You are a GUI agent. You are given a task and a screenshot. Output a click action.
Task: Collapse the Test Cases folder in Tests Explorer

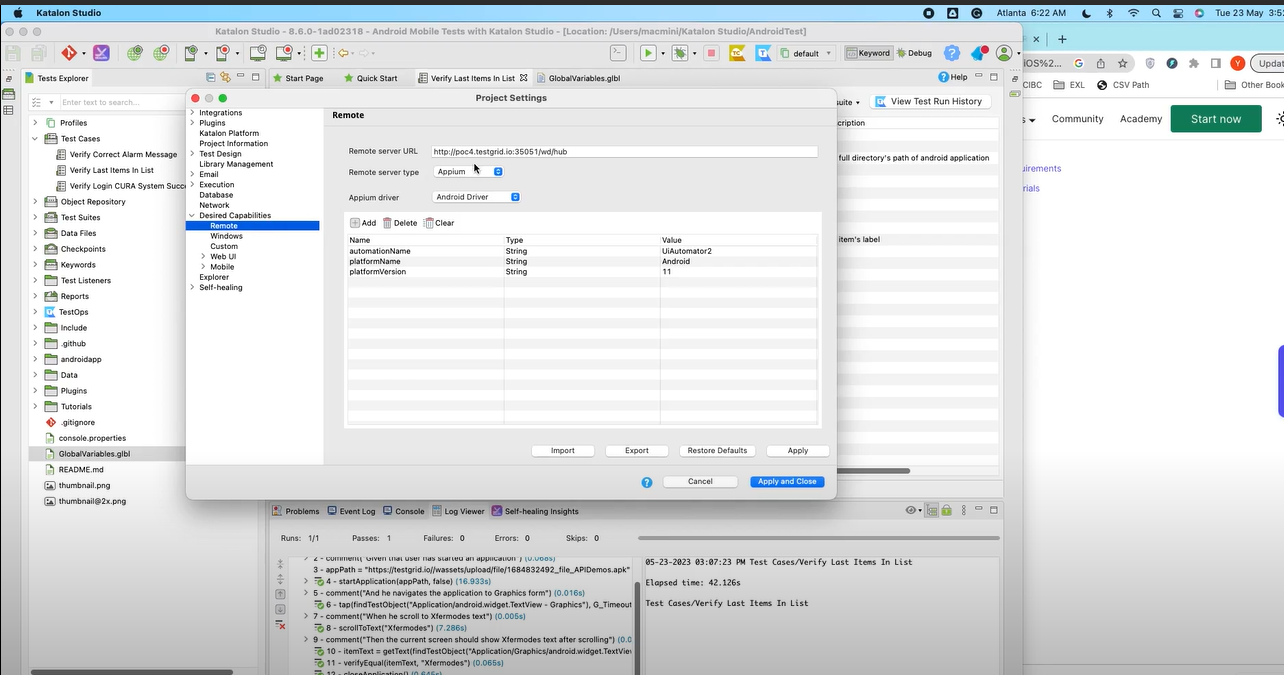click(x=36, y=139)
